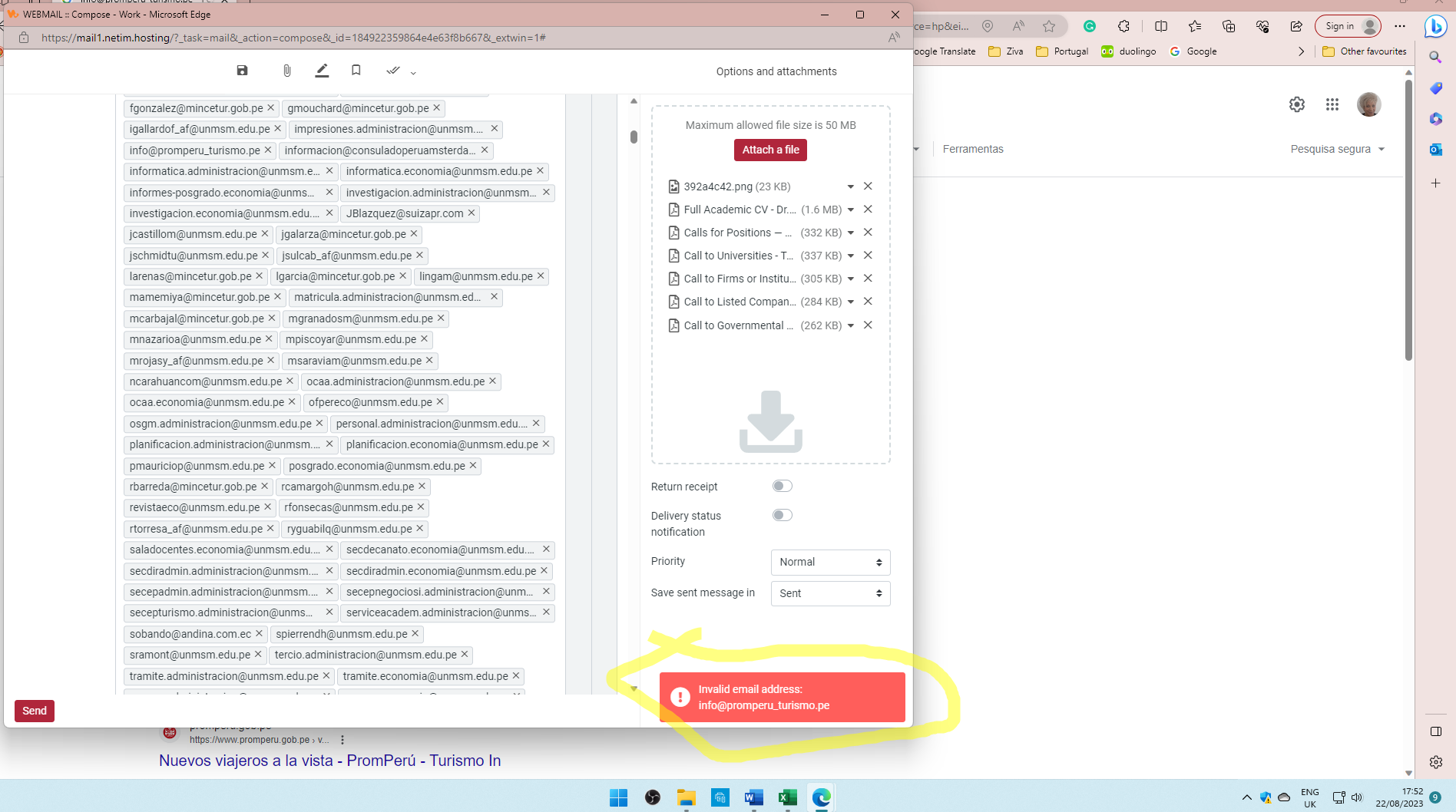The image size is (1456, 812).
Task: Remove Call to Universities attachment
Action: [x=868, y=255]
